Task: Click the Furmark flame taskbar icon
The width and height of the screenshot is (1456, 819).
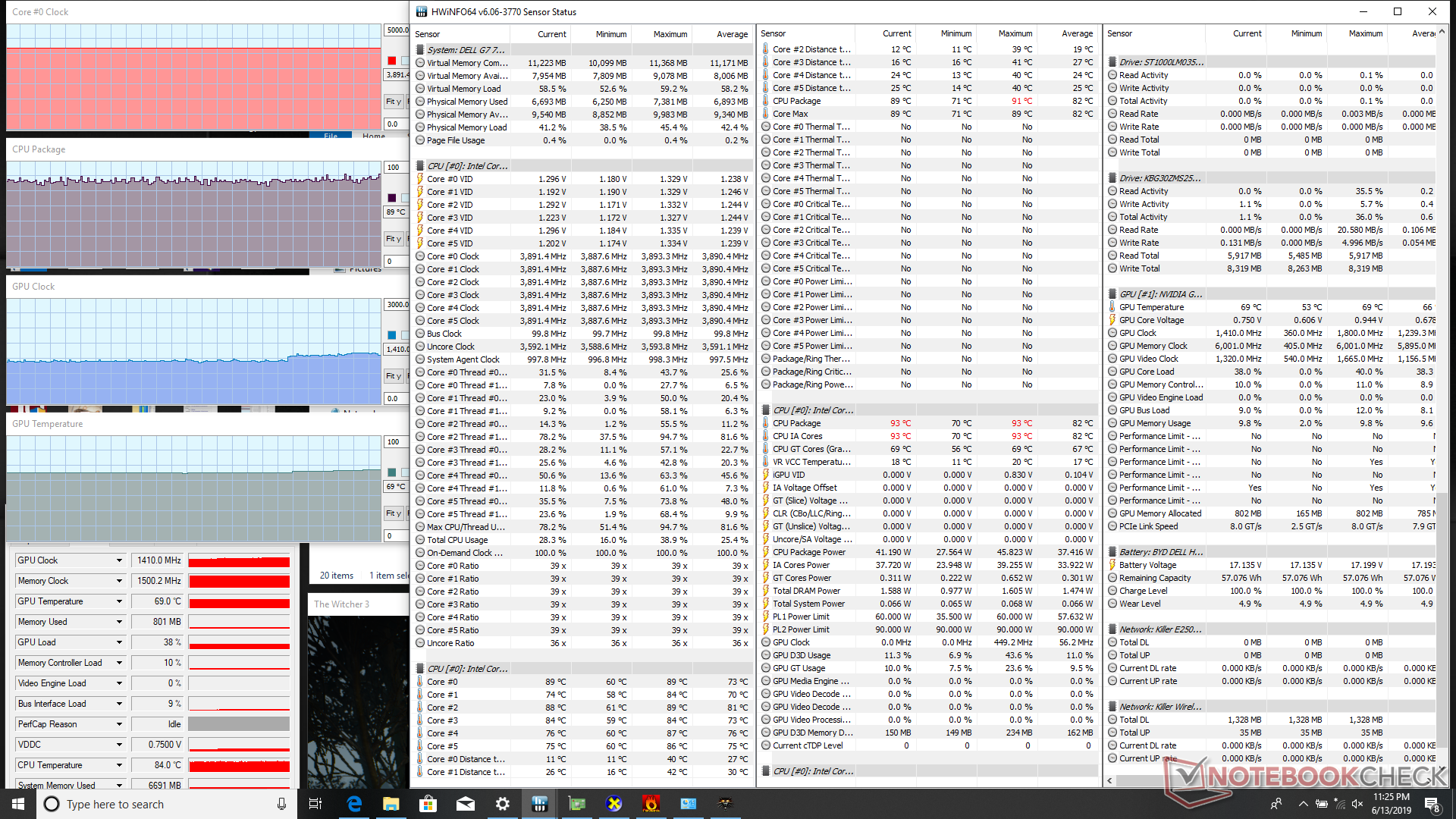Action: point(651,804)
